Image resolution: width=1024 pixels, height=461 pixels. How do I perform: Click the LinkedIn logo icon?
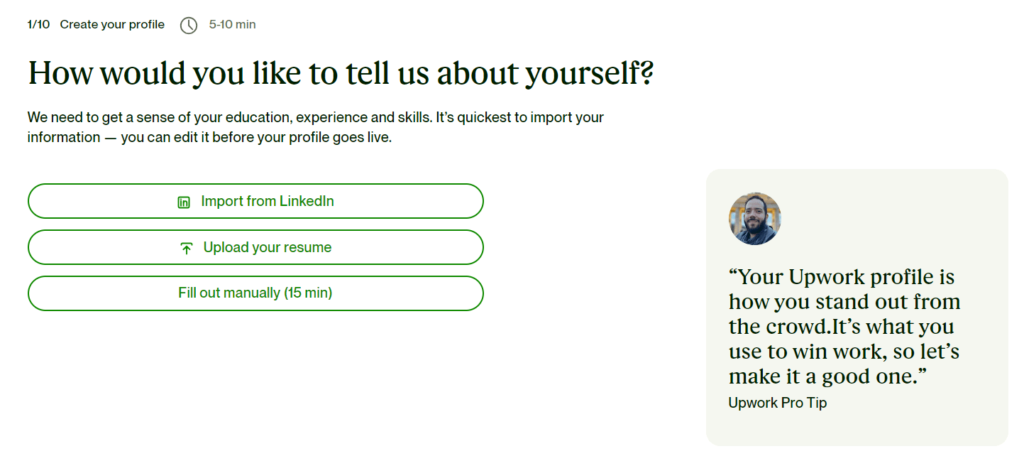pyautogui.click(x=184, y=202)
